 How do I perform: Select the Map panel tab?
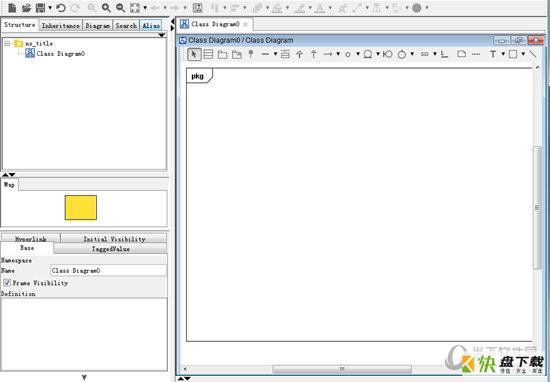click(x=9, y=185)
